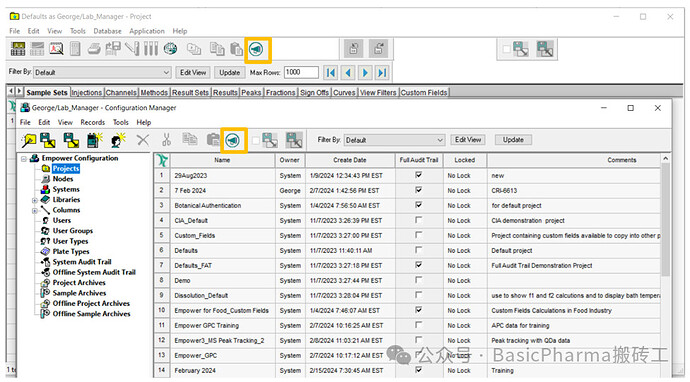This screenshot has width=690, height=382.
Task: Click the closed padlock icon in Project toolbar
Action: [353, 49]
